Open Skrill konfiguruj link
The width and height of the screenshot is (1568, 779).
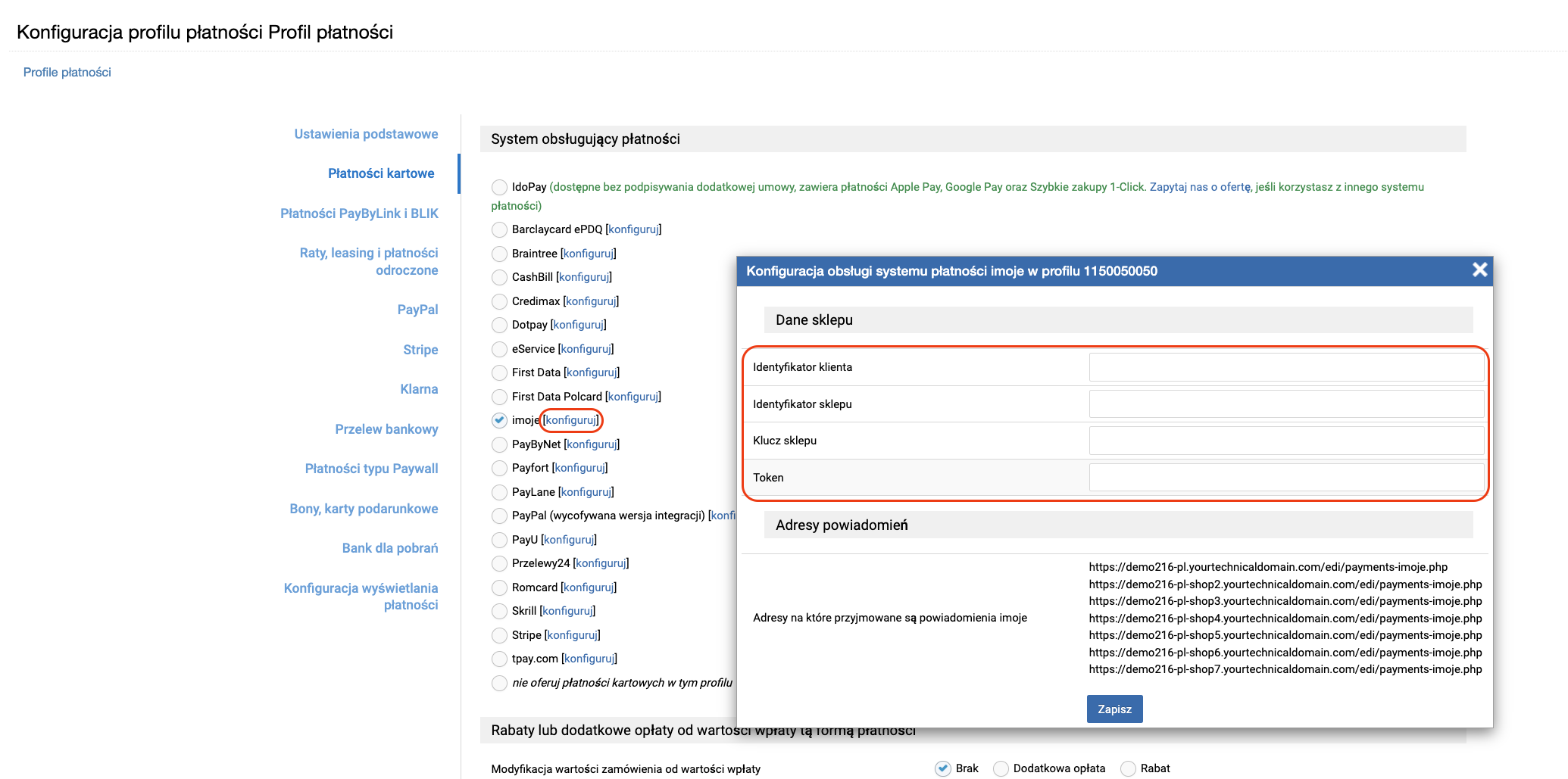point(567,611)
